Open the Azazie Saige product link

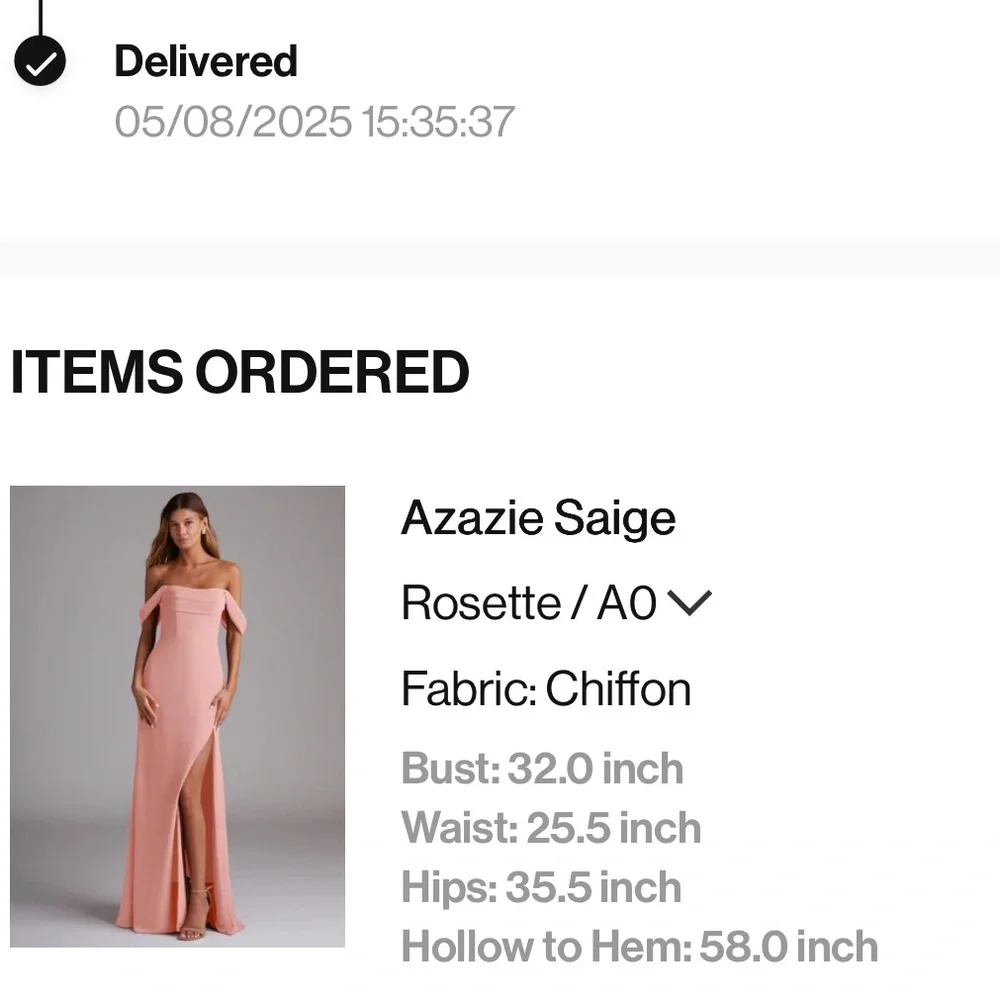pyautogui.click(x=538, y=517)
